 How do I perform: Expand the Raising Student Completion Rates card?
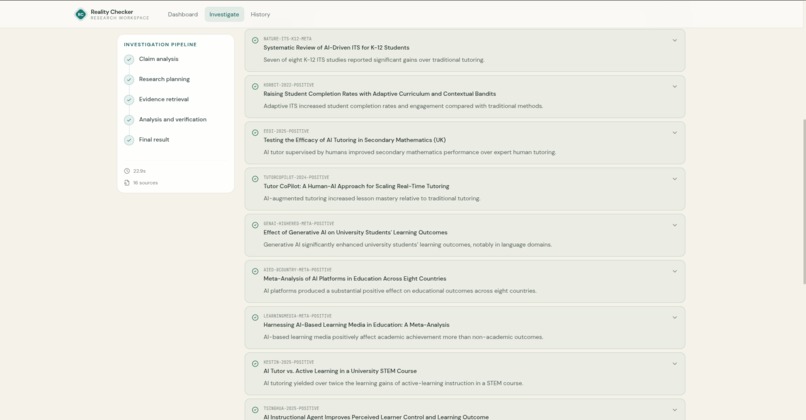(x=674, y=86)
